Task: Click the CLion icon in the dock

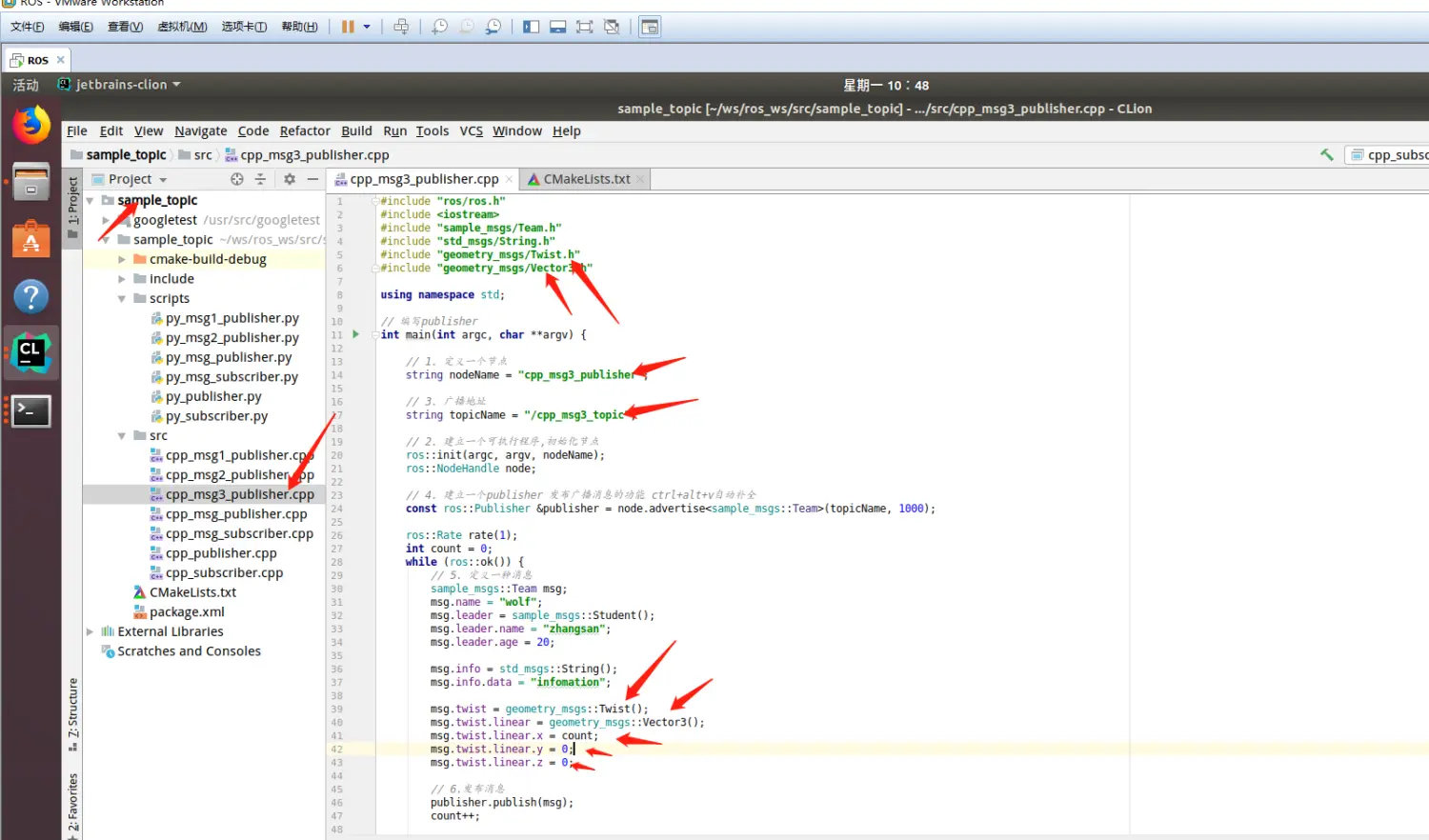Action: click(30, 353)
